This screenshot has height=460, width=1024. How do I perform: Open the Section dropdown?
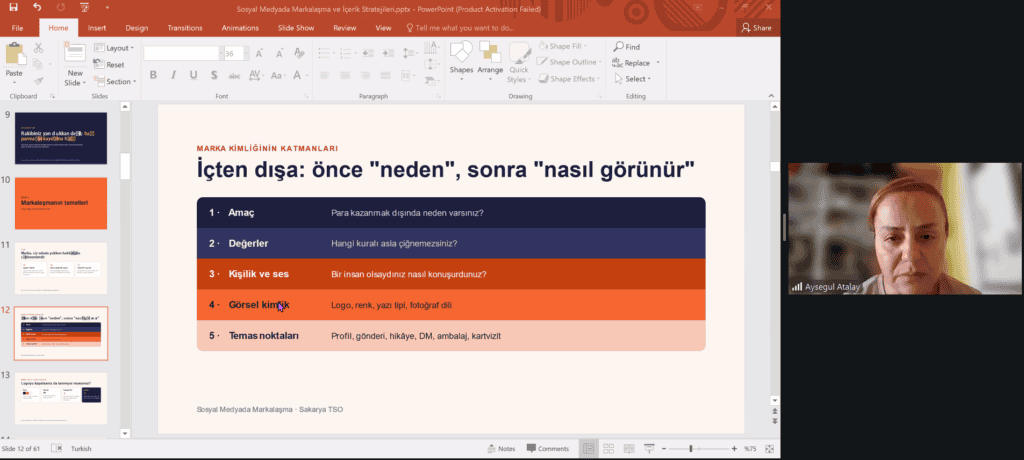116,82
